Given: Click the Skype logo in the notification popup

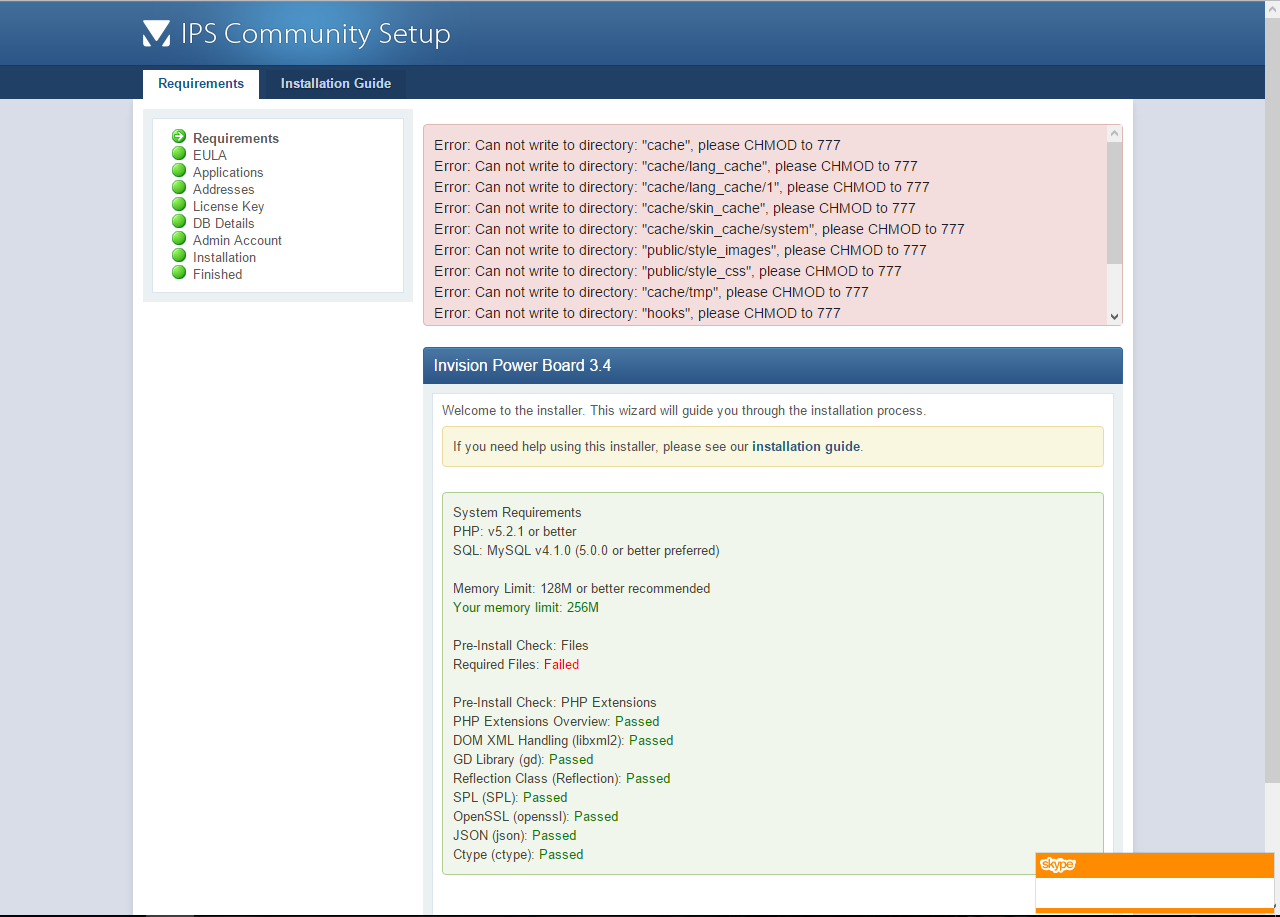Looking at the screenshot, I should [1058, 865].
